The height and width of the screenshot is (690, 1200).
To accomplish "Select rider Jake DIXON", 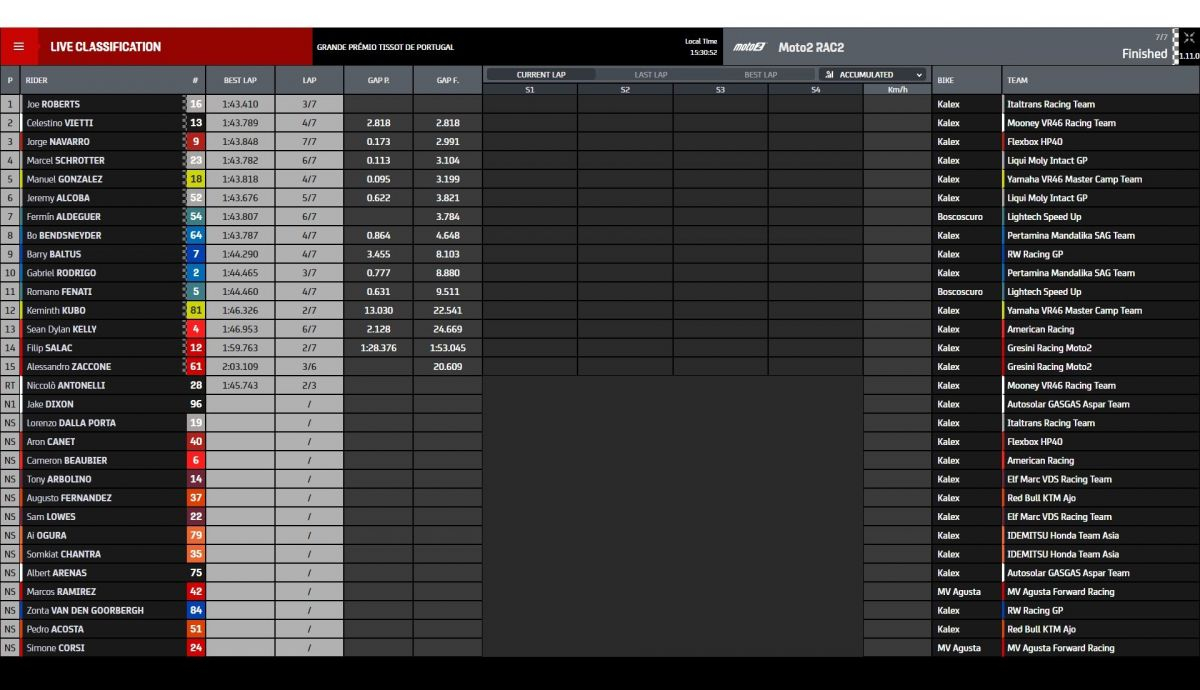I will [51, 404].
